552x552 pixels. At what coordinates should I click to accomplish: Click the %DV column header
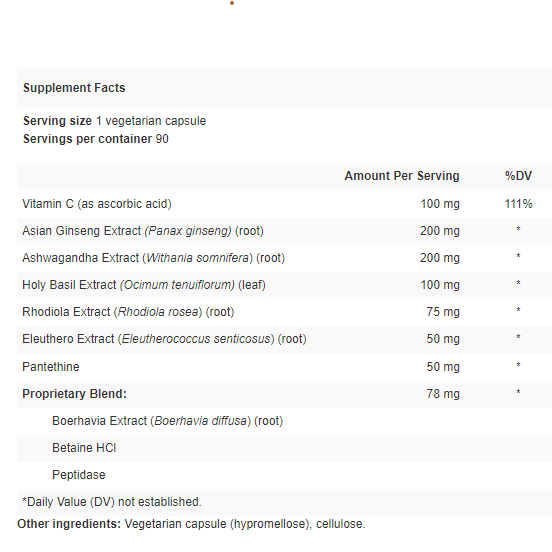[x=518, y=176]
